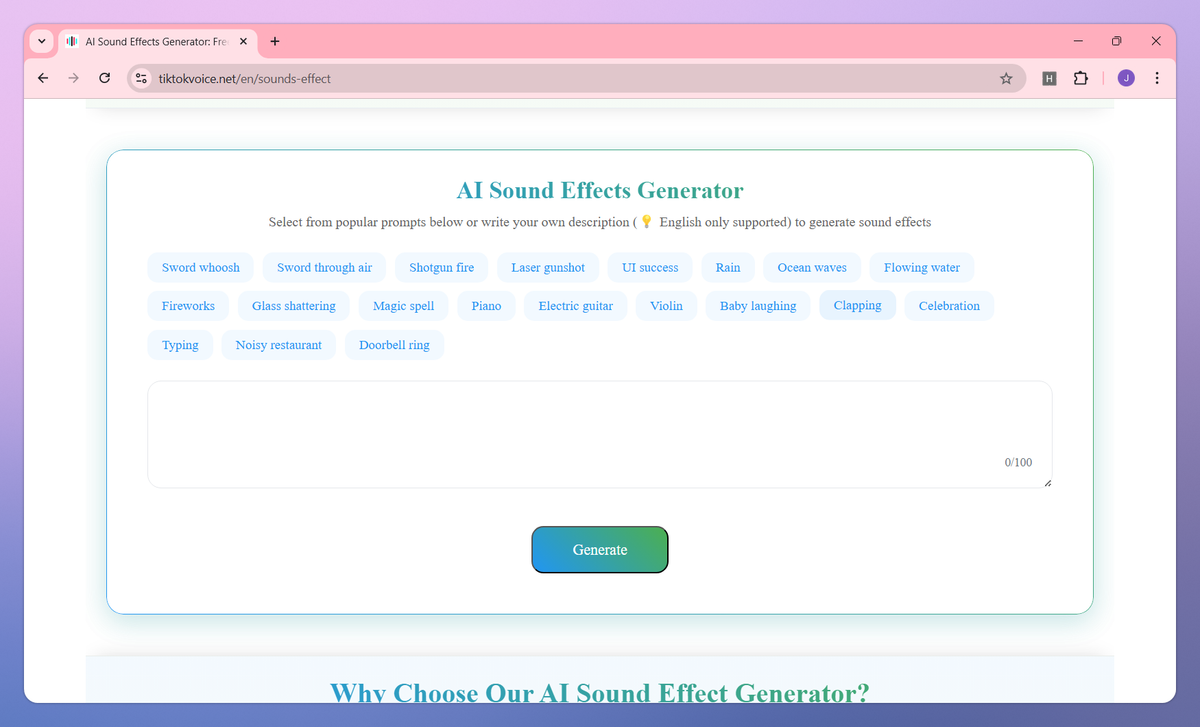1200x727 pixels.
Task: Switch to the AI Sound Effects Generator tab
Action: (155, 42)
